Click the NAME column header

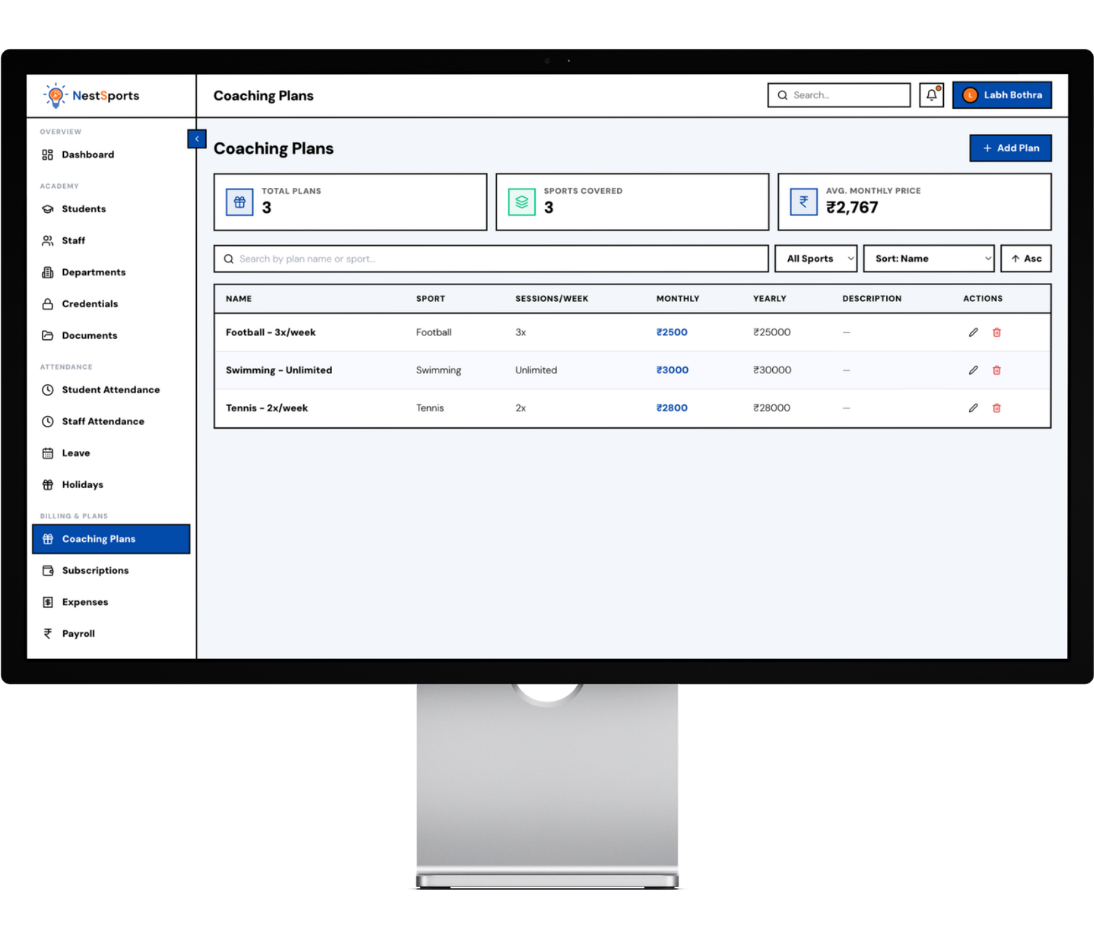click(239, 299)
